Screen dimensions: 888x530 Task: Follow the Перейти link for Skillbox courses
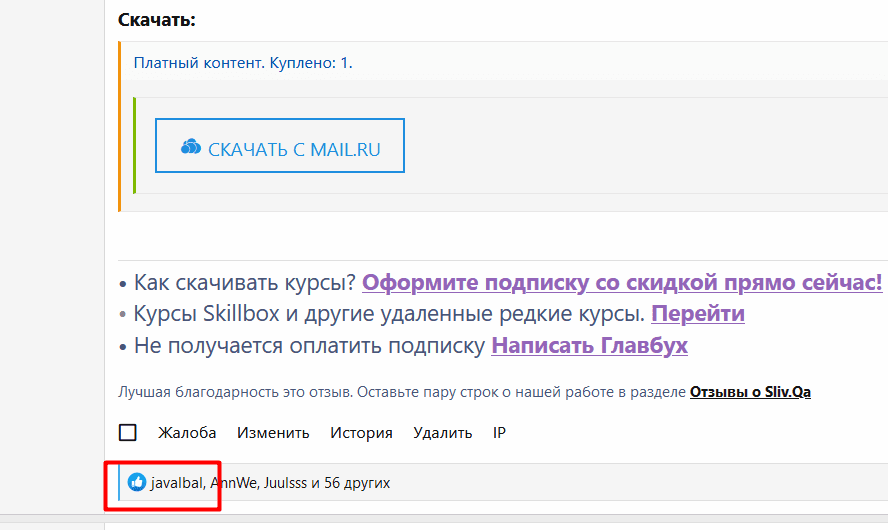click(x=697, y=314)
